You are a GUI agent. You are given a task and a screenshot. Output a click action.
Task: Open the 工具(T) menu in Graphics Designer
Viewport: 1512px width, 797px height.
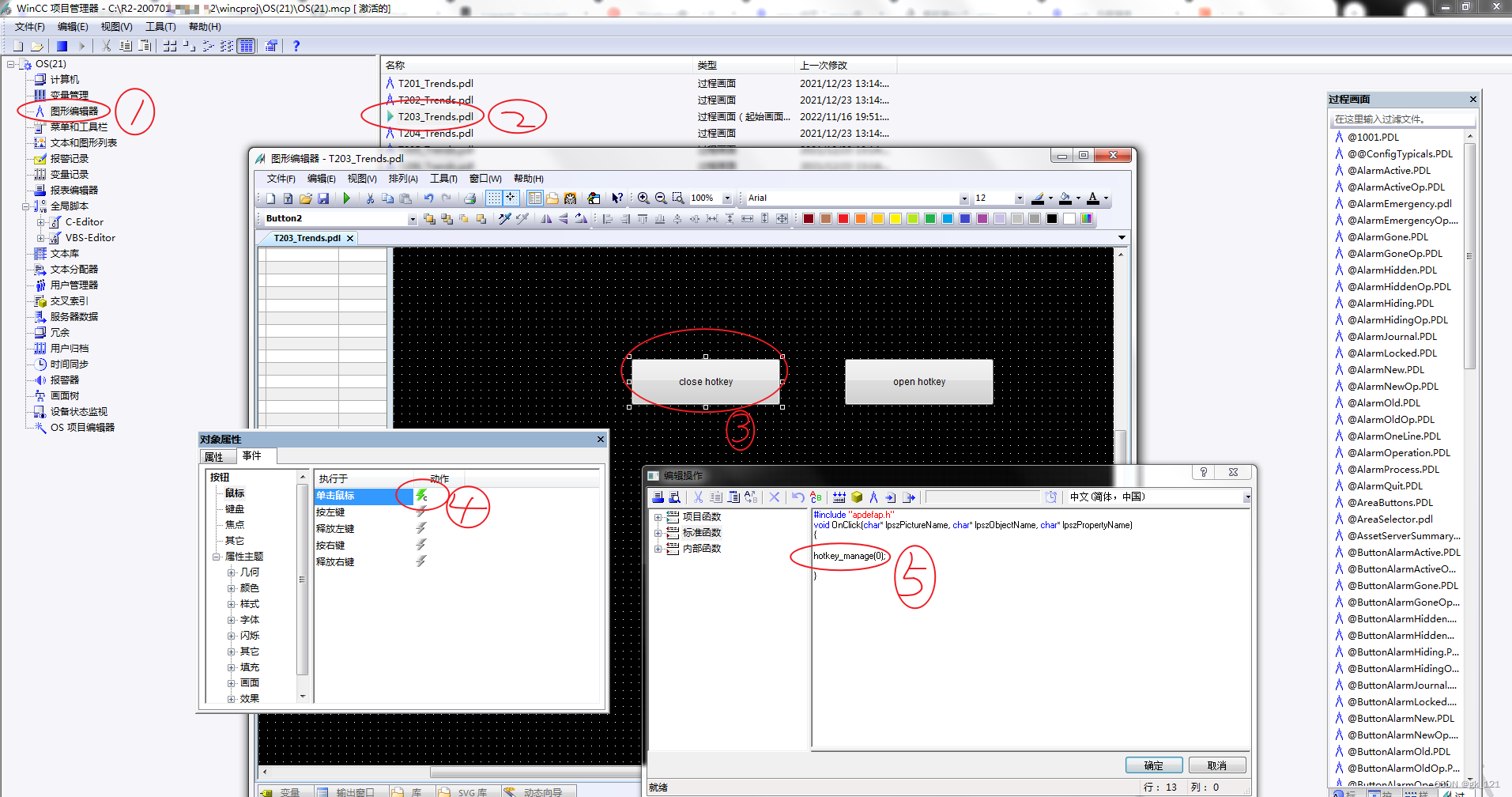443,179
